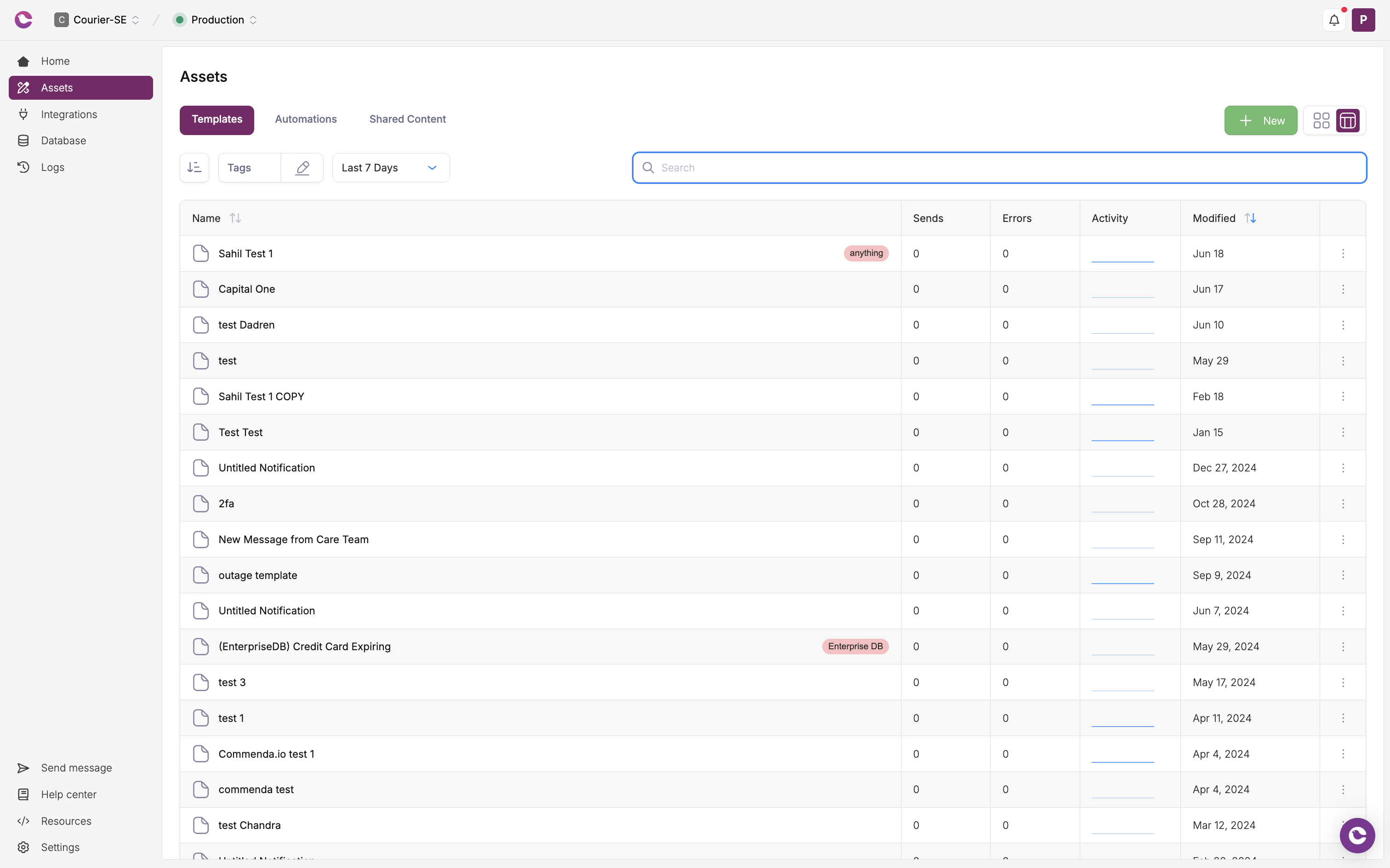Open the Courier-SE workspace switcher
Screen dimensions: 1390x868
pyautogui.click(x=96, y=19)
